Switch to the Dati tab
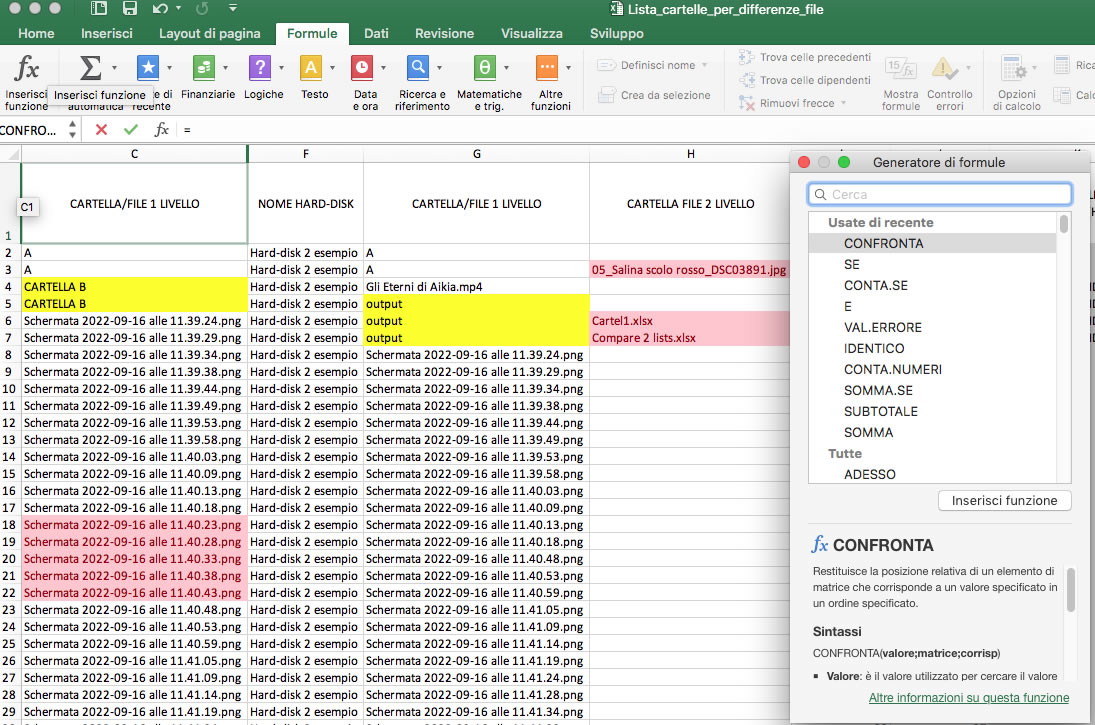This screenshot has width=1095, height=725. click(x=376, y=34)
